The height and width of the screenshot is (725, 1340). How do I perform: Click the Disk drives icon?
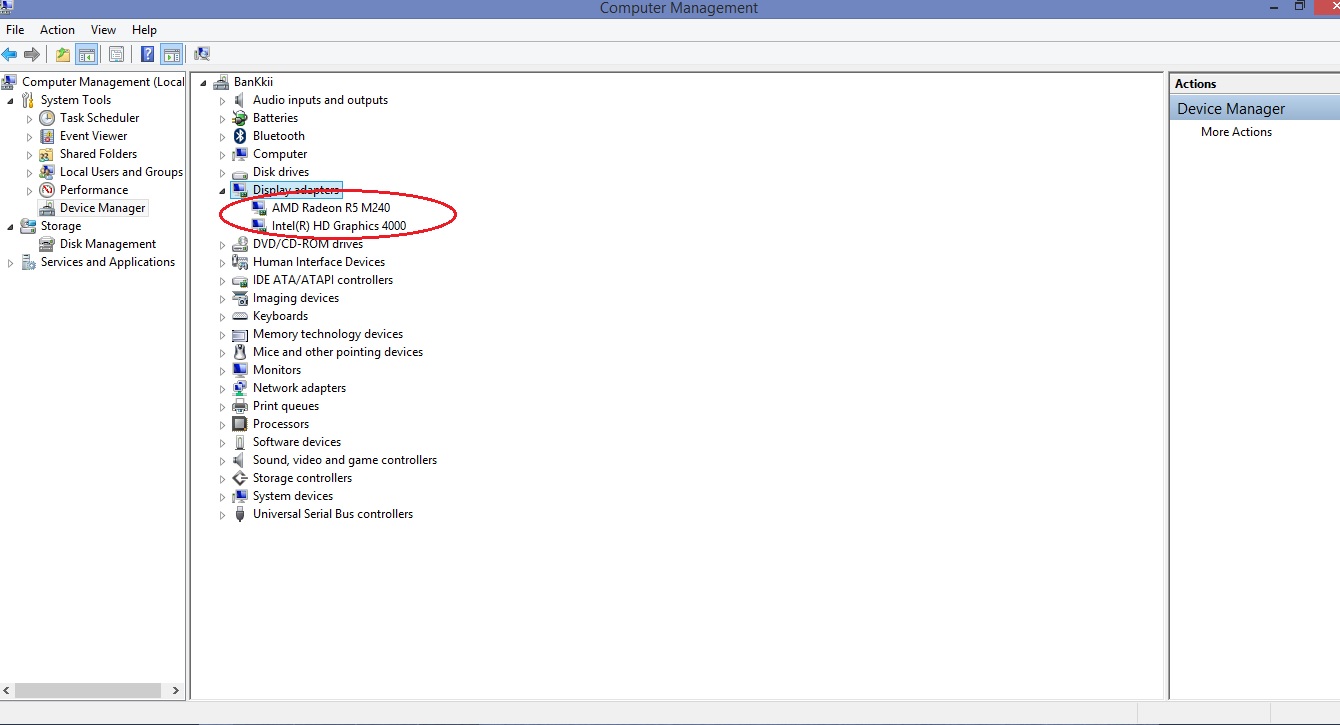[240, 172]
